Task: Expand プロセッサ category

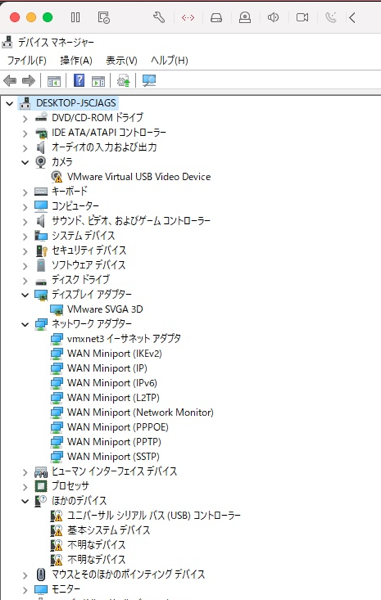Action: point(25,487)
